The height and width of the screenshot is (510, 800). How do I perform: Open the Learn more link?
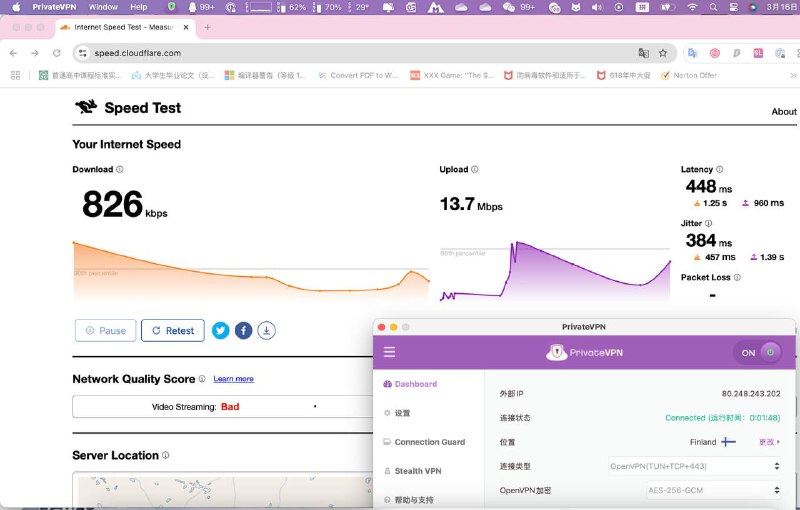click(x=233, y=379)
